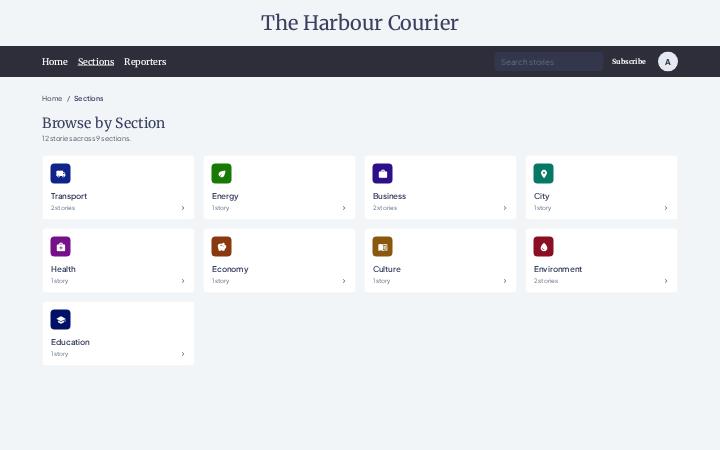Open Health section via its chevron arrow
720x450 pixels.
(183, 281)
